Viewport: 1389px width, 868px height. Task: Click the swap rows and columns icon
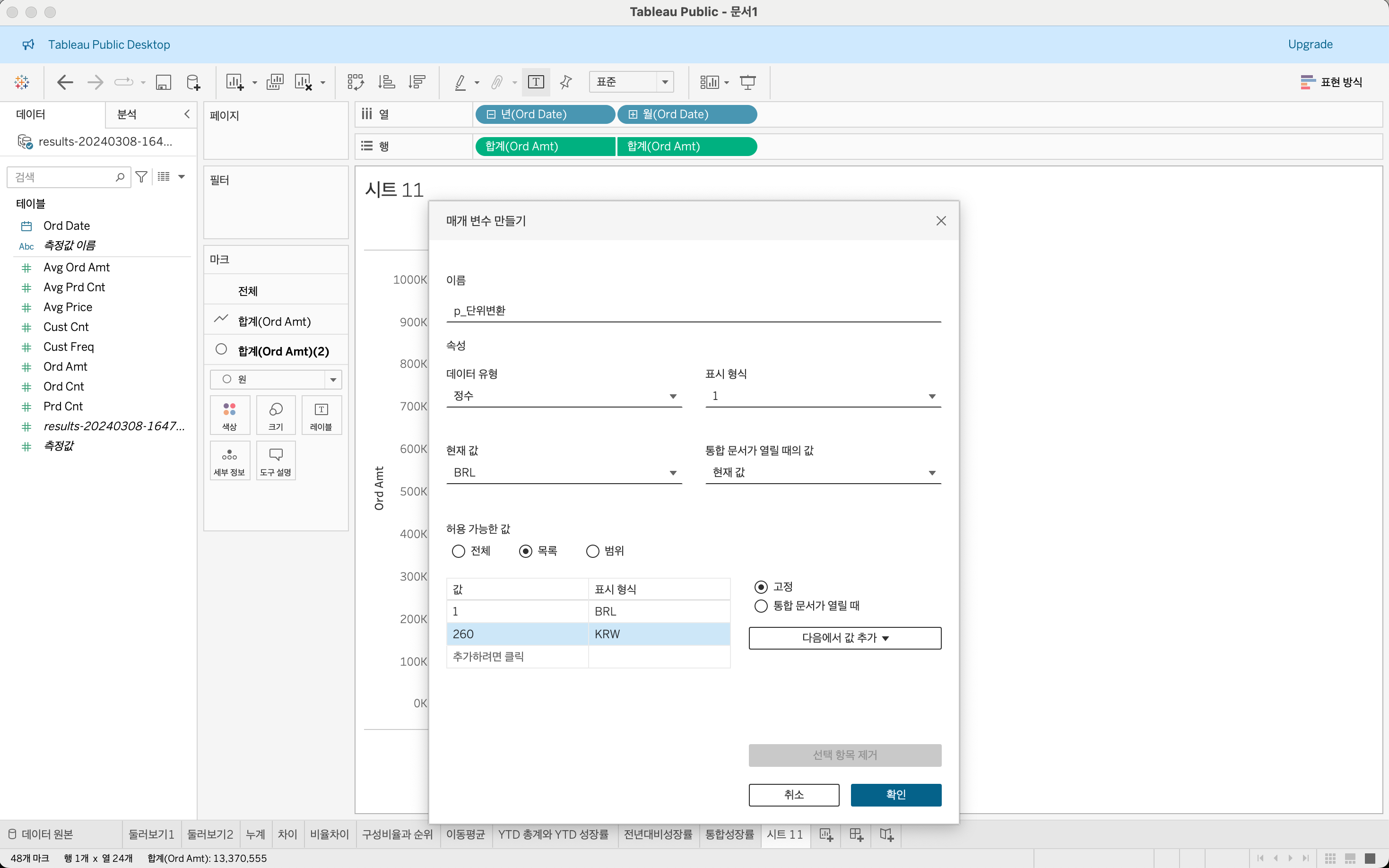(x=355, y=82)
